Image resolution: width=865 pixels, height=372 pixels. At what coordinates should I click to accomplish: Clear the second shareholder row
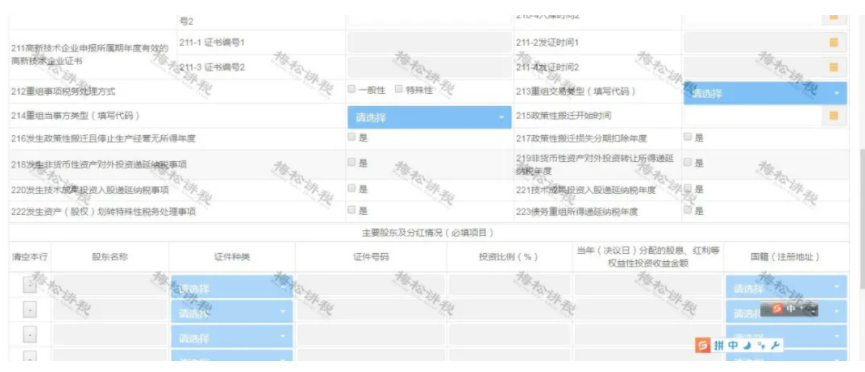tap(30, 310)
